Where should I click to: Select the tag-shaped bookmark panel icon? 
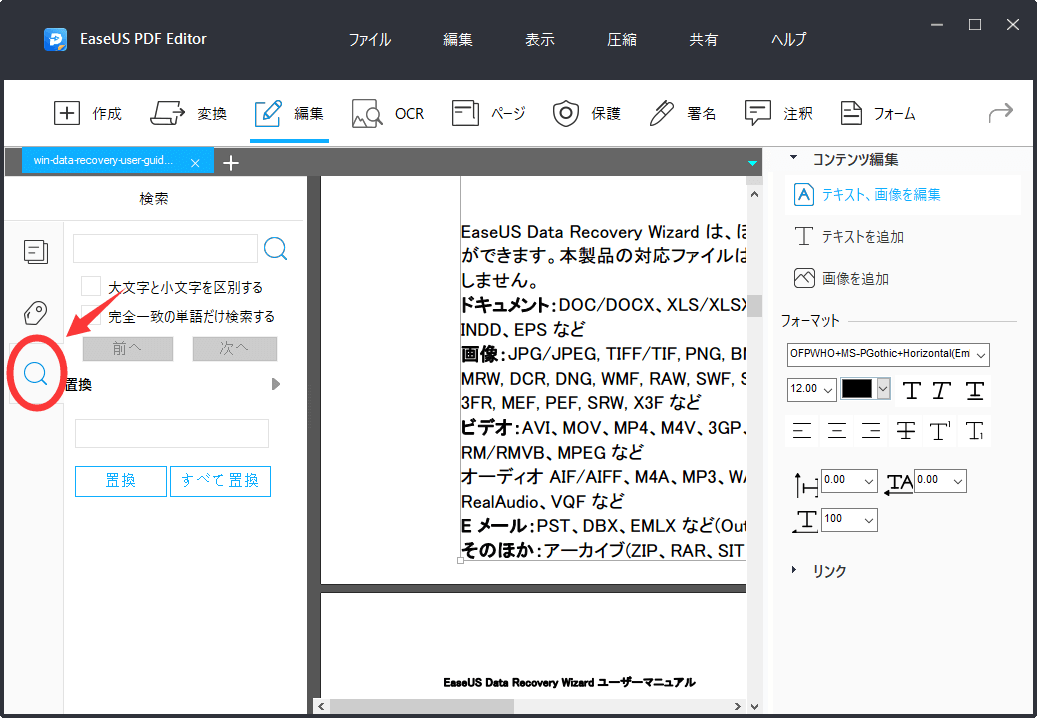(36, 313)
